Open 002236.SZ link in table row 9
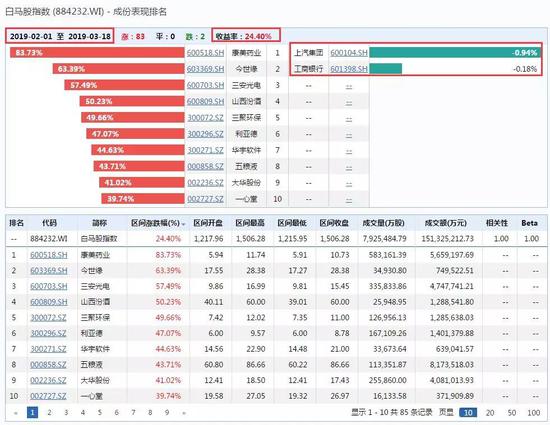The width and height of the screenshot is (550, 425). [x=48, y=380]
